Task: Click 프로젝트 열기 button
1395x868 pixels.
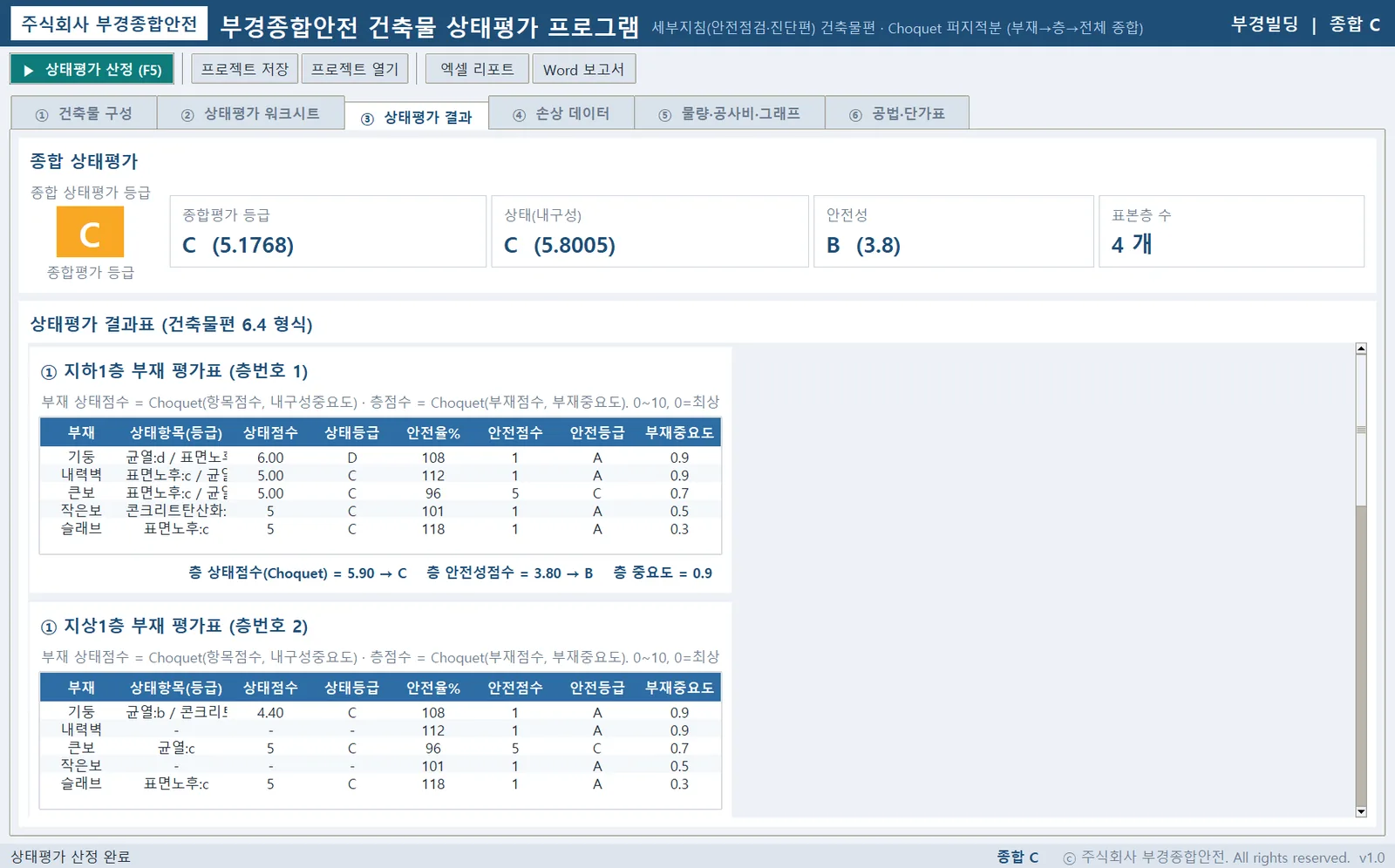Action: point(355,69)
